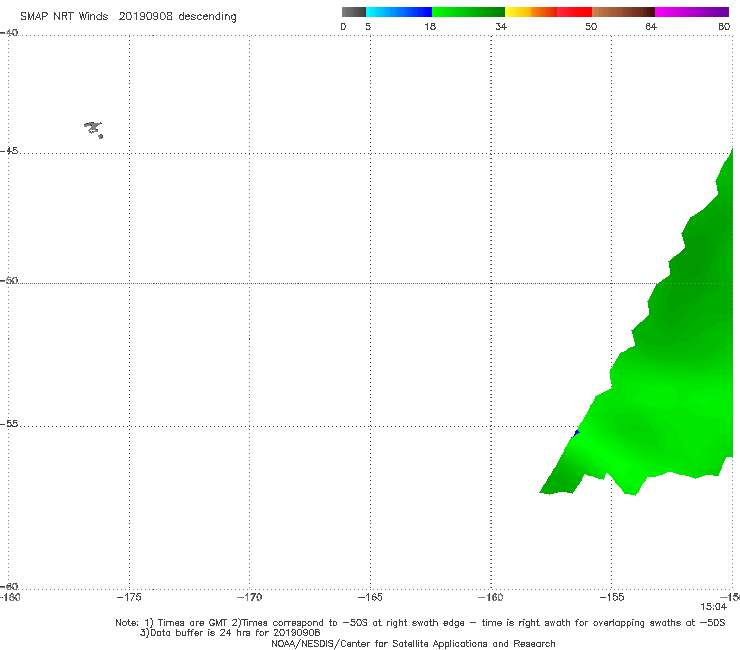
Task: Click the color bar label '34'
Action: click(501, 26)
